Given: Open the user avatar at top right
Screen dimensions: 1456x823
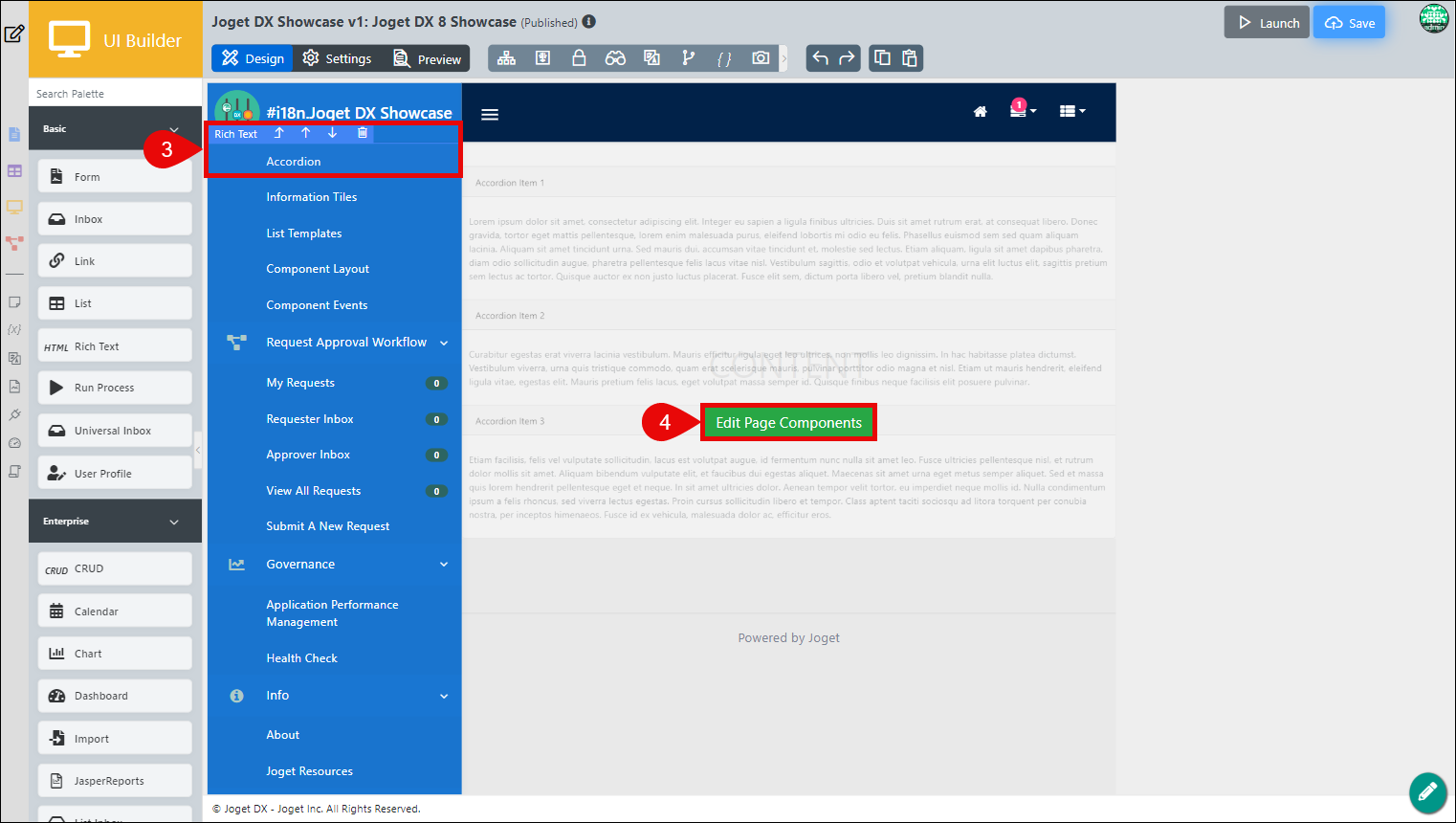Looking at the screenshot, I should coord(1434,18).
